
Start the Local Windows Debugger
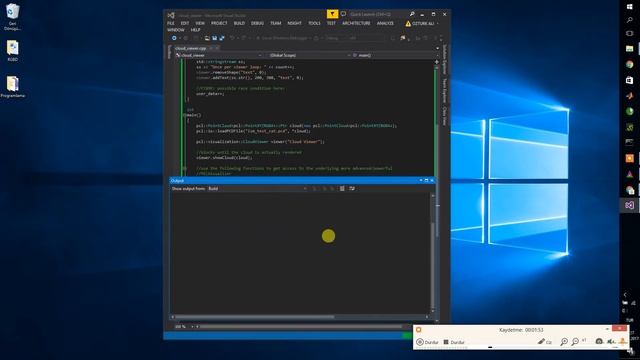(x=282, y=38)
